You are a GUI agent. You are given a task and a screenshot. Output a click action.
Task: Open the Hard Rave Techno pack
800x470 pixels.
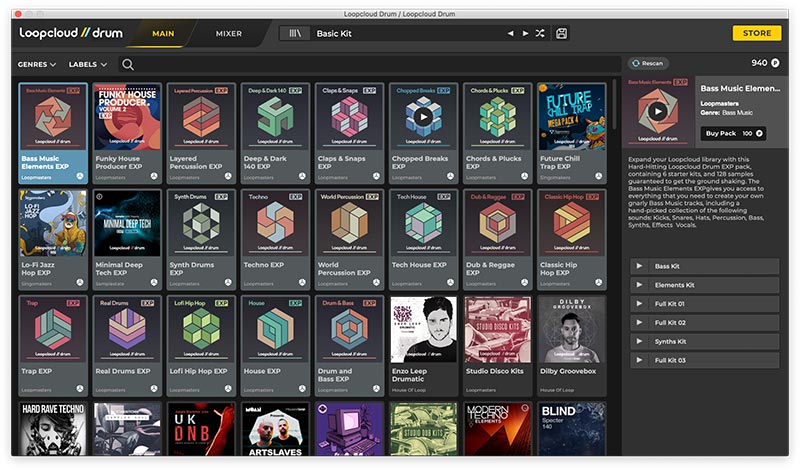pos(53,429)
